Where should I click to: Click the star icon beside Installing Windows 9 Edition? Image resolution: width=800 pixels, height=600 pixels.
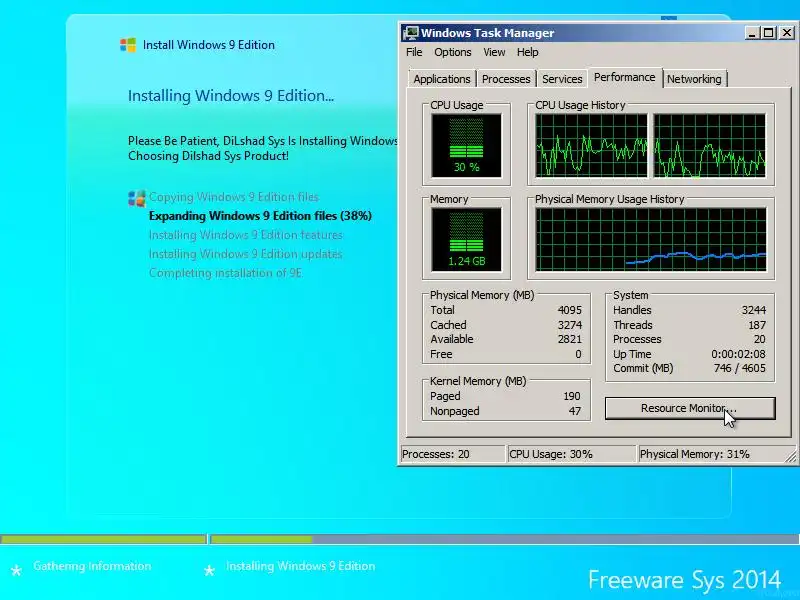209,570
